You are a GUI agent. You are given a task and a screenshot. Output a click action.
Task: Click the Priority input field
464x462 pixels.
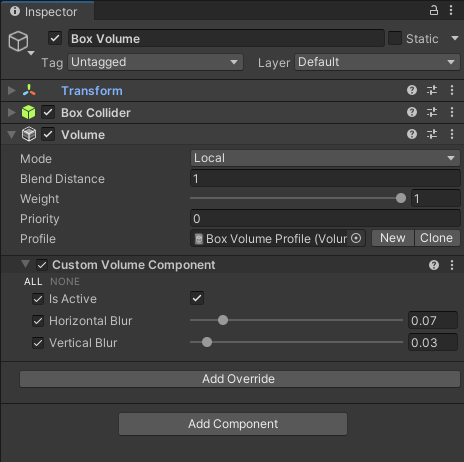coord(325,219)
